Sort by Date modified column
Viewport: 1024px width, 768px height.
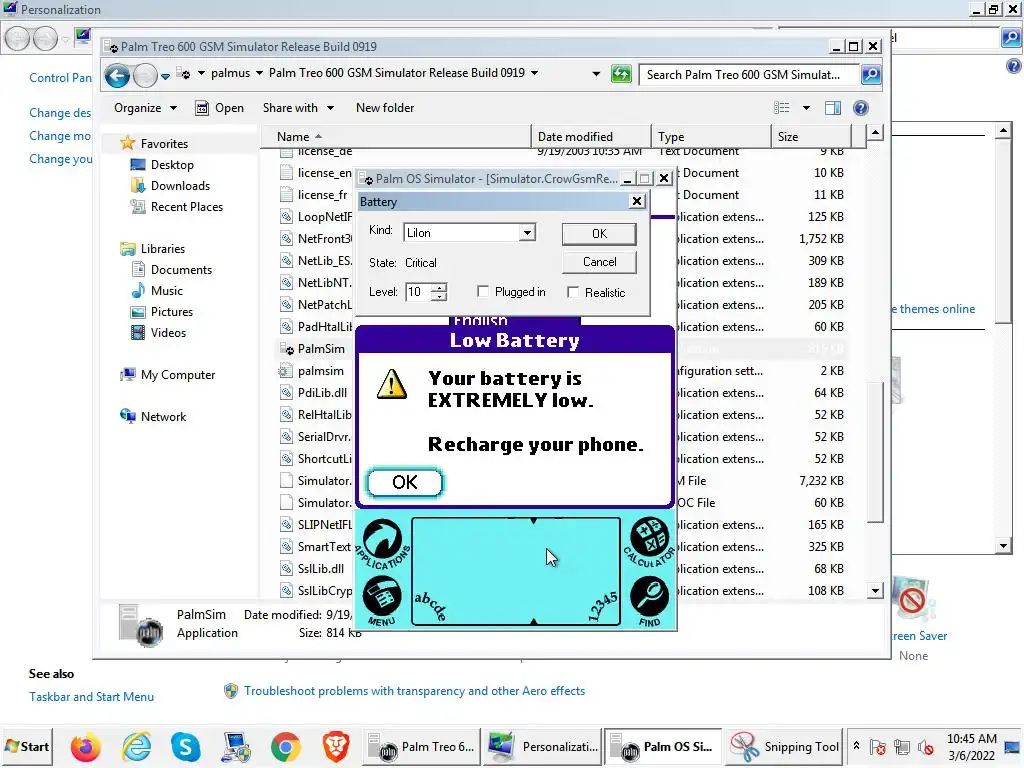tap(591, 136)
